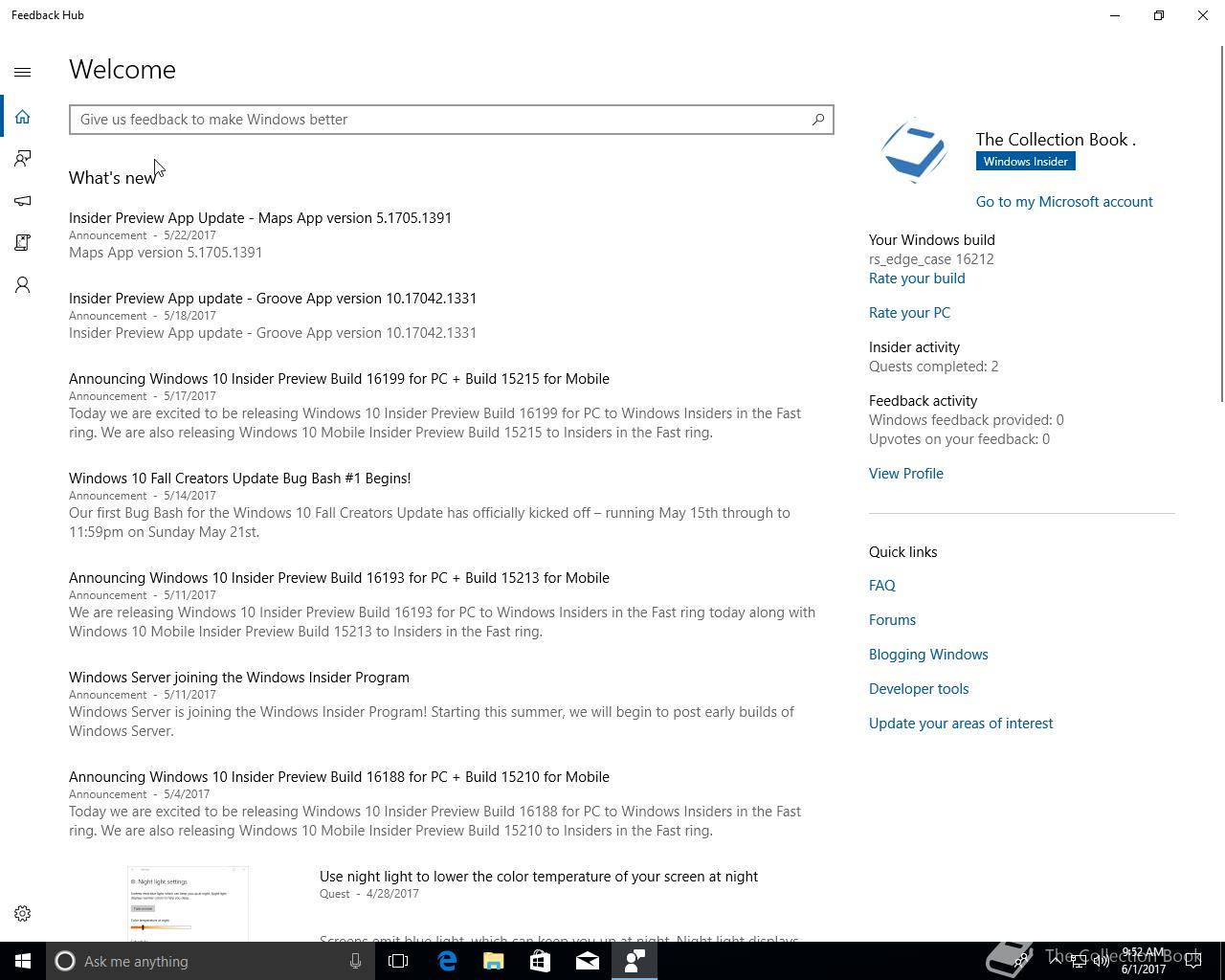Screen dimensions: 1225x980
Task: Click the search magnifier icon
Action: click(x=818, y=120)
